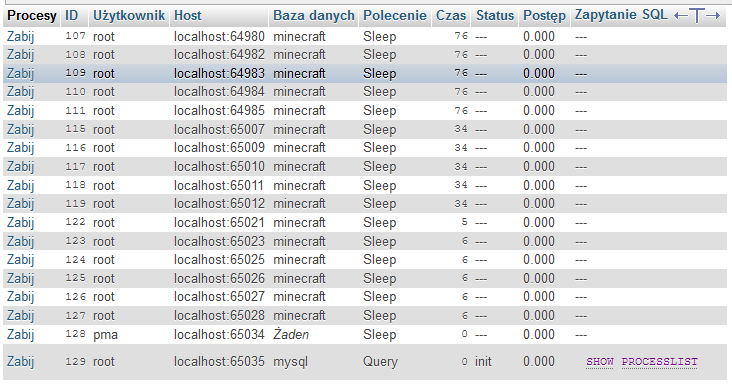
Task: Select host cell localhost:65035
Action: point(219,362)
